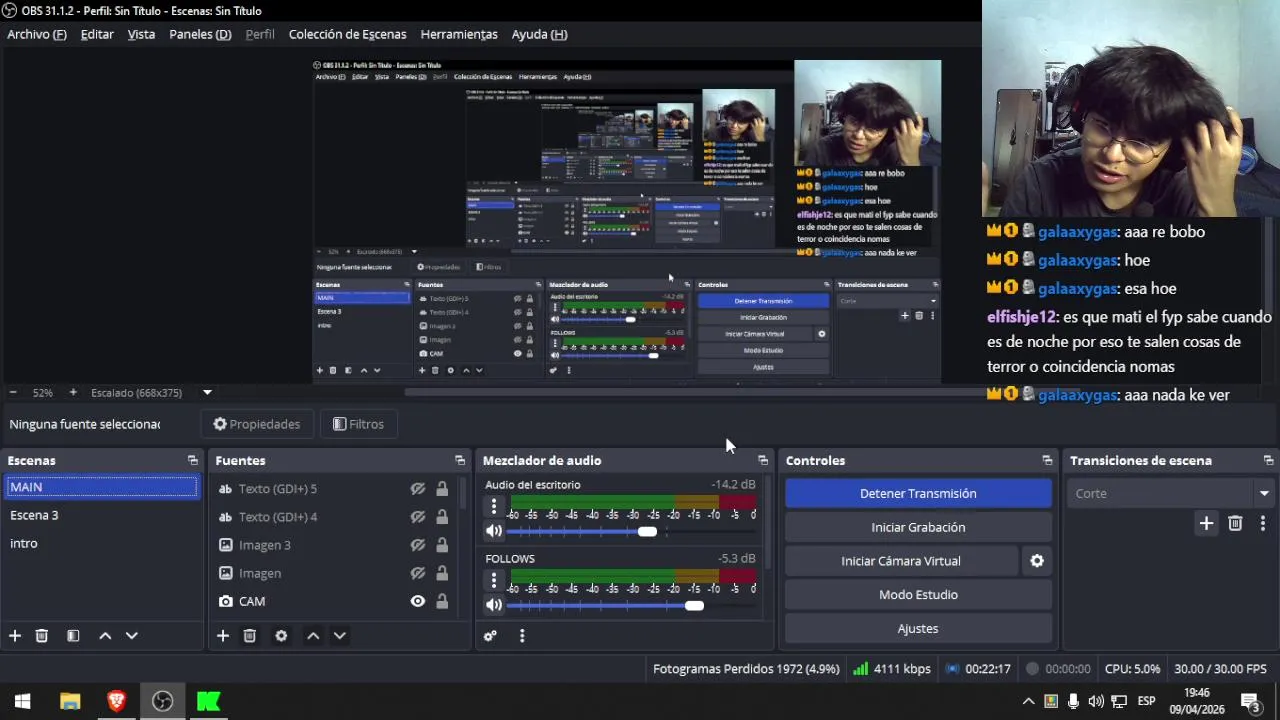Enable Modo Estudio
Image resolution: width=1280 pixels, height=720 pixels.
tap(918, 595)
